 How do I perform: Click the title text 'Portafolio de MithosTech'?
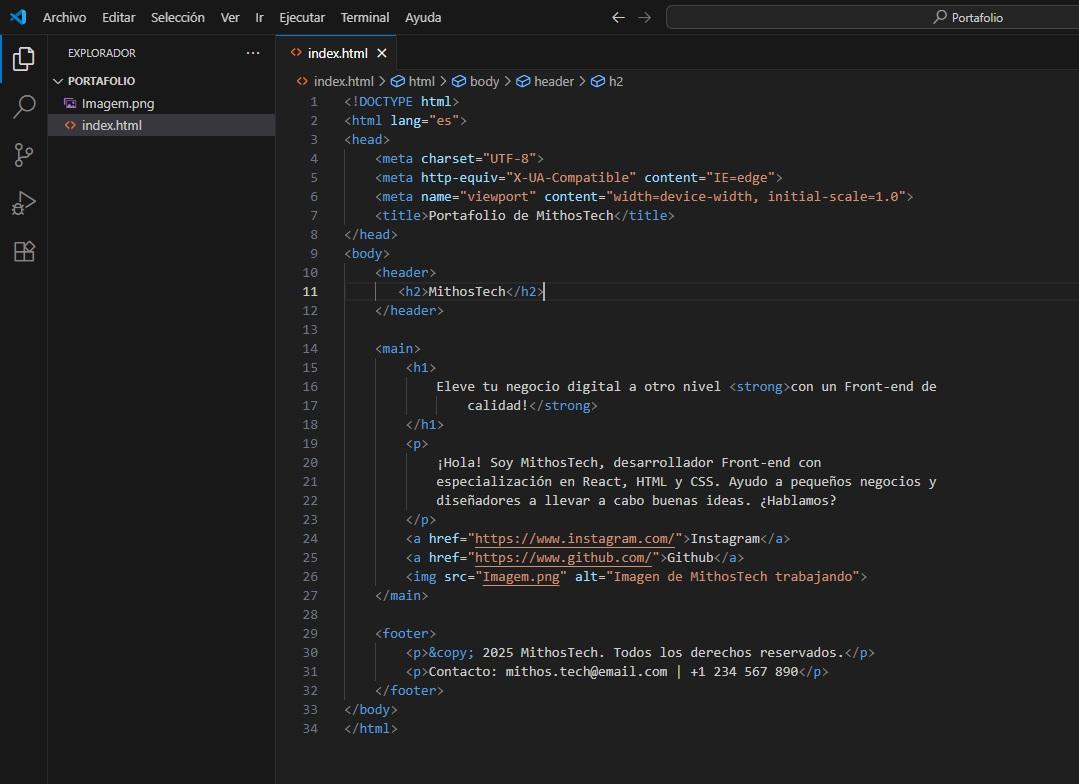click(520, 215)
